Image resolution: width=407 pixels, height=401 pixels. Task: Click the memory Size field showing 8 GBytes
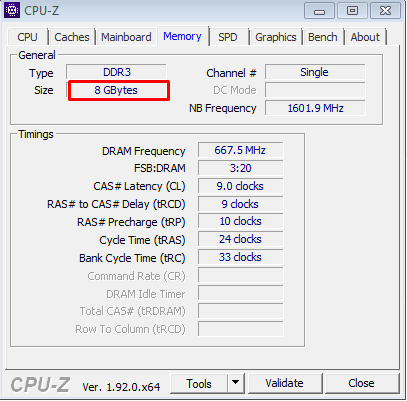tap(116, 90)
